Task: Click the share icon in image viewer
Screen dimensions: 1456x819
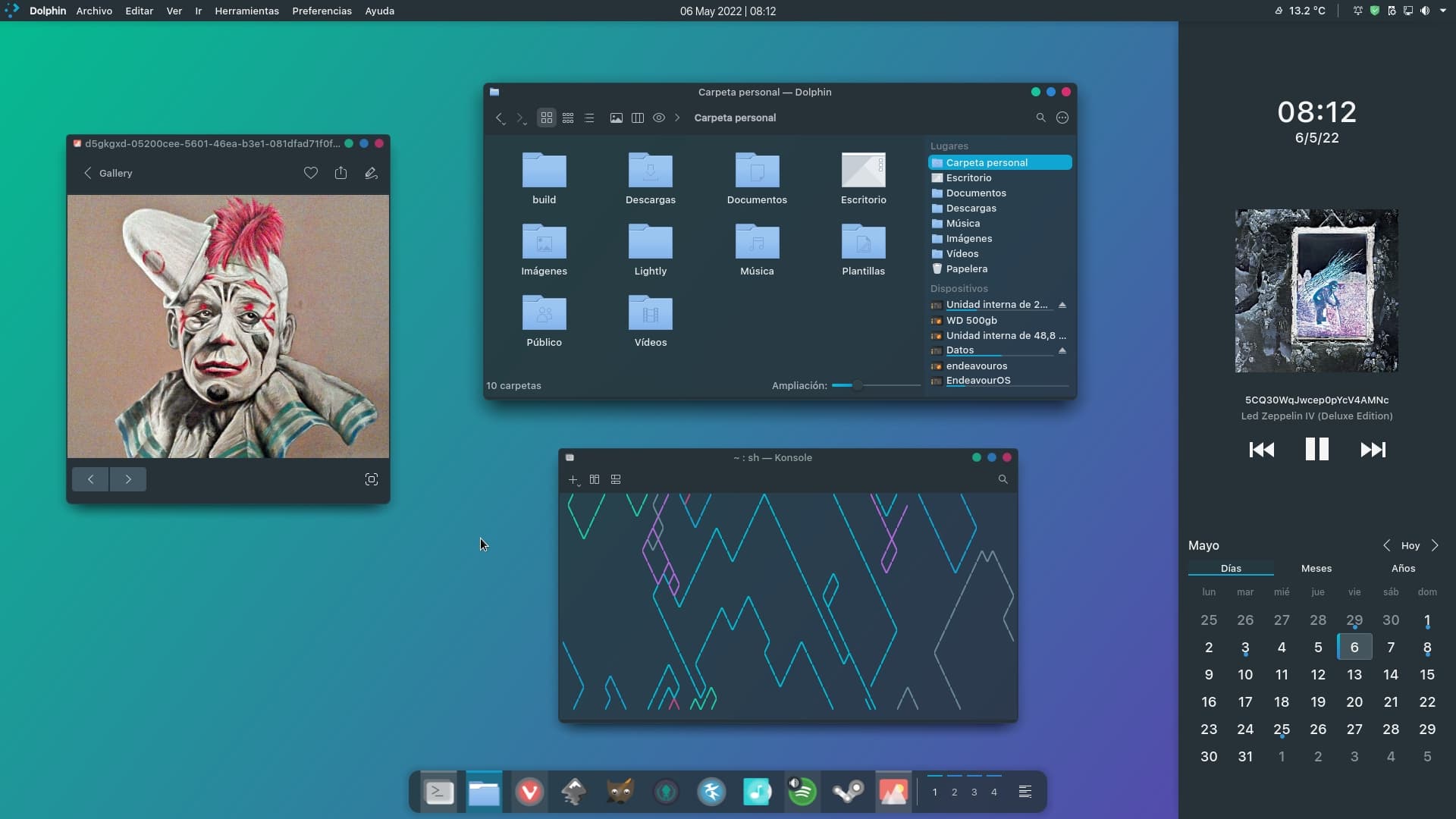Action: click(x=341, y=173)
